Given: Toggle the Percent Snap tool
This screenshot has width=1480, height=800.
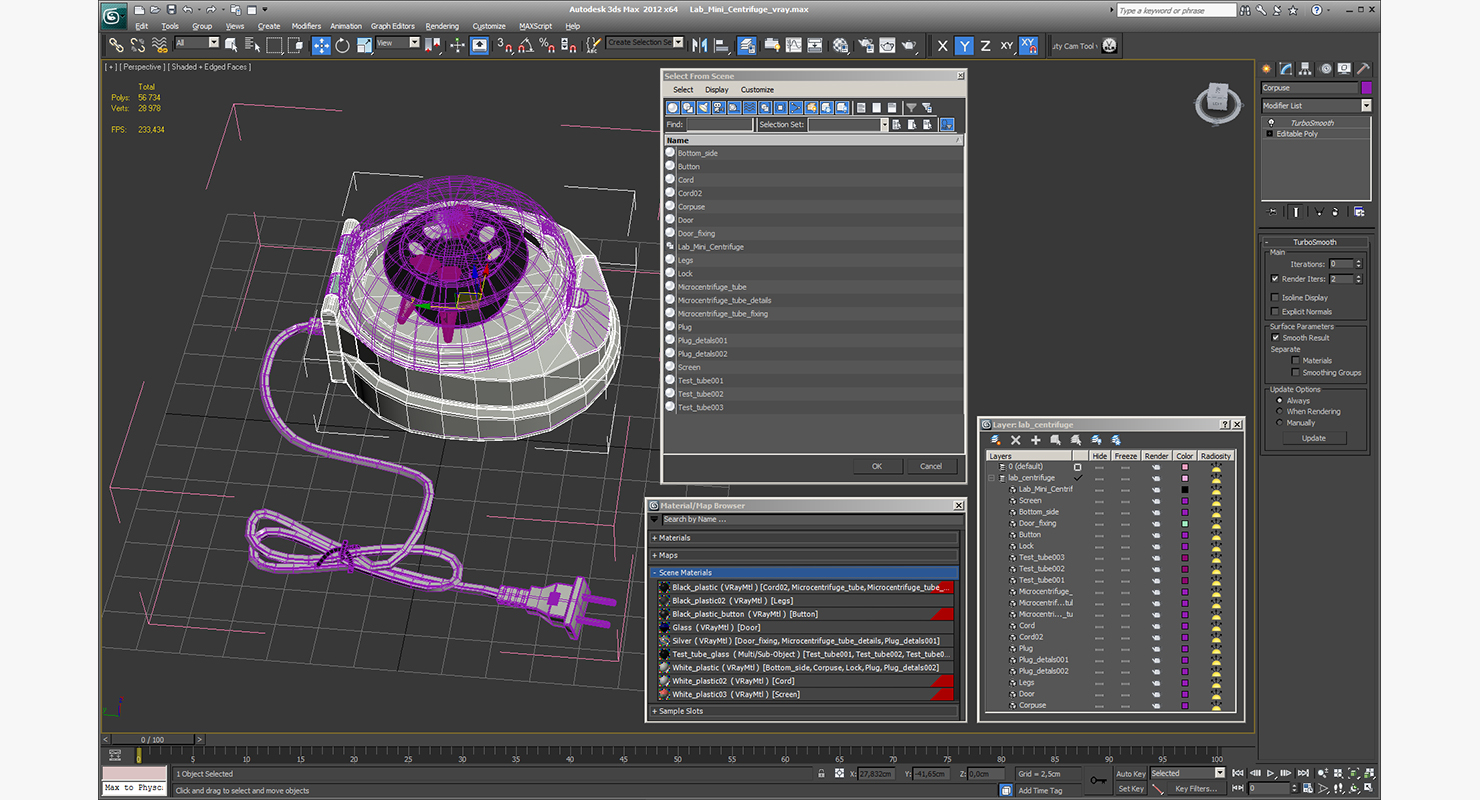Looking at the screenshot, I should pyautogui.click(x=548, y=45).
